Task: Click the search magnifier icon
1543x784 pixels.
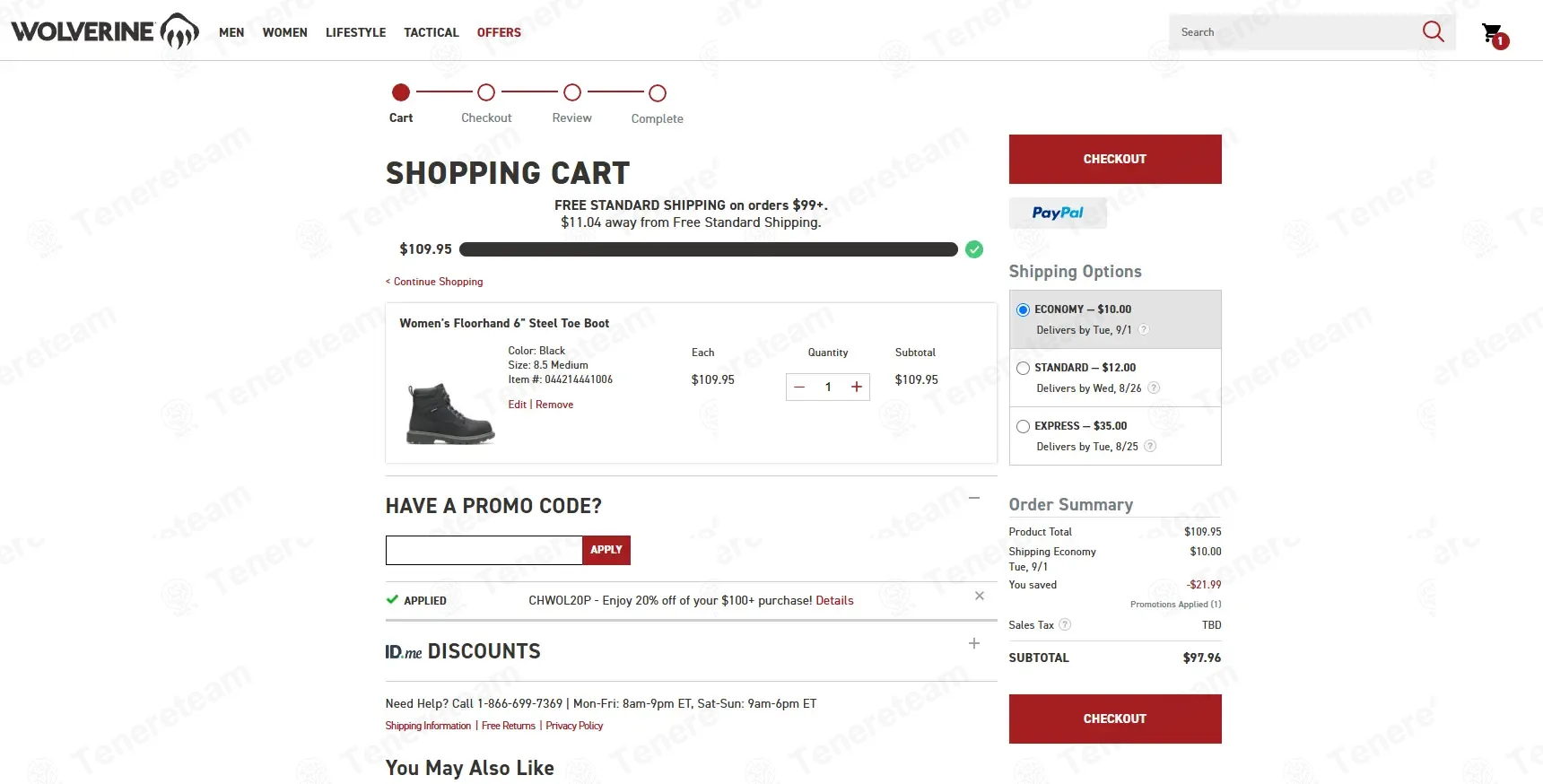Action: tap(1433, 32)
